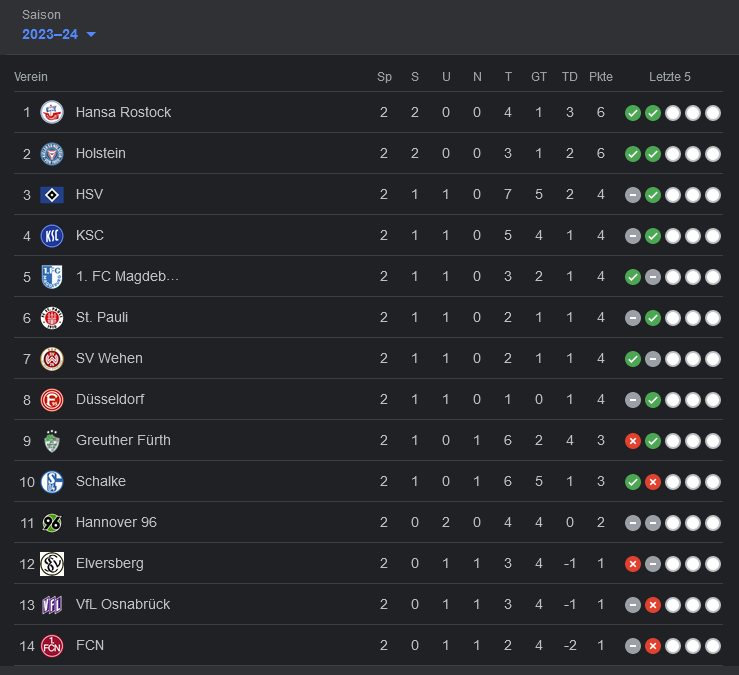Click the VfL Osnabrück crest
The image size is (739, 675).
coord(52,604)
